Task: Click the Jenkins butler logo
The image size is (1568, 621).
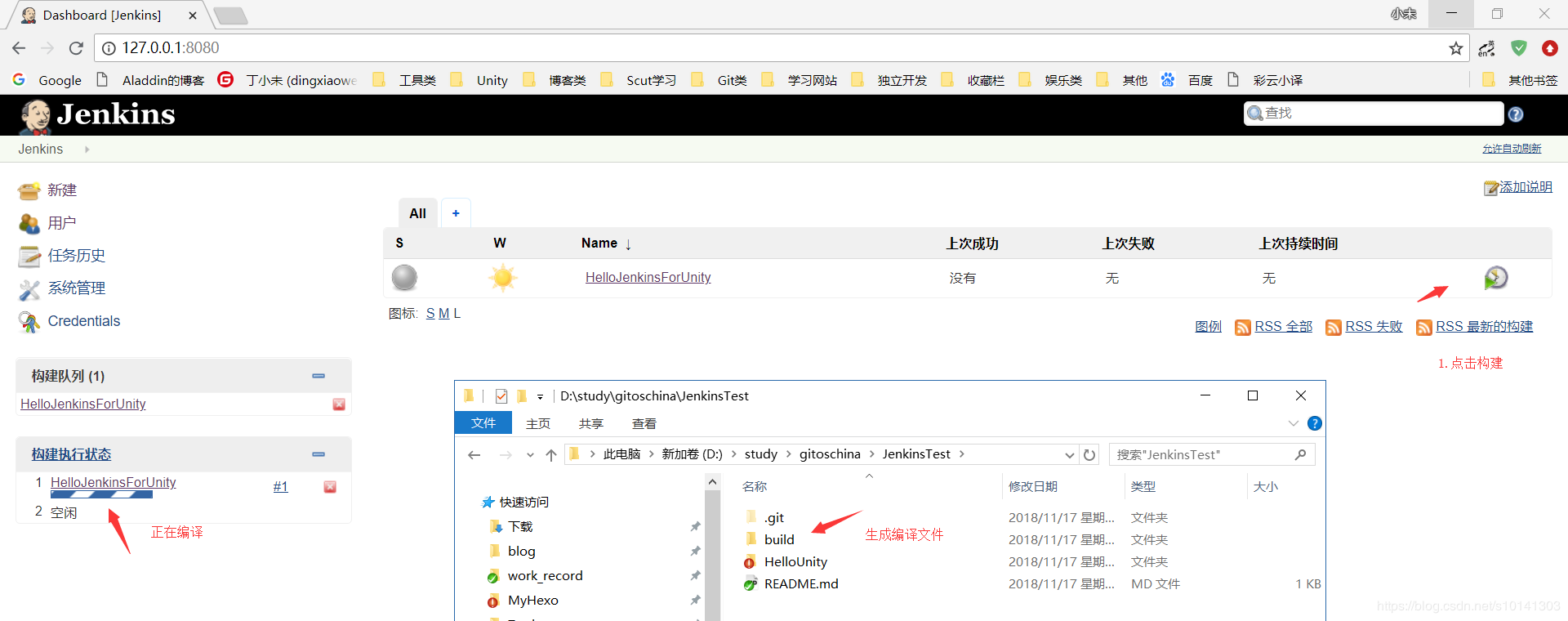Action: 35,116
